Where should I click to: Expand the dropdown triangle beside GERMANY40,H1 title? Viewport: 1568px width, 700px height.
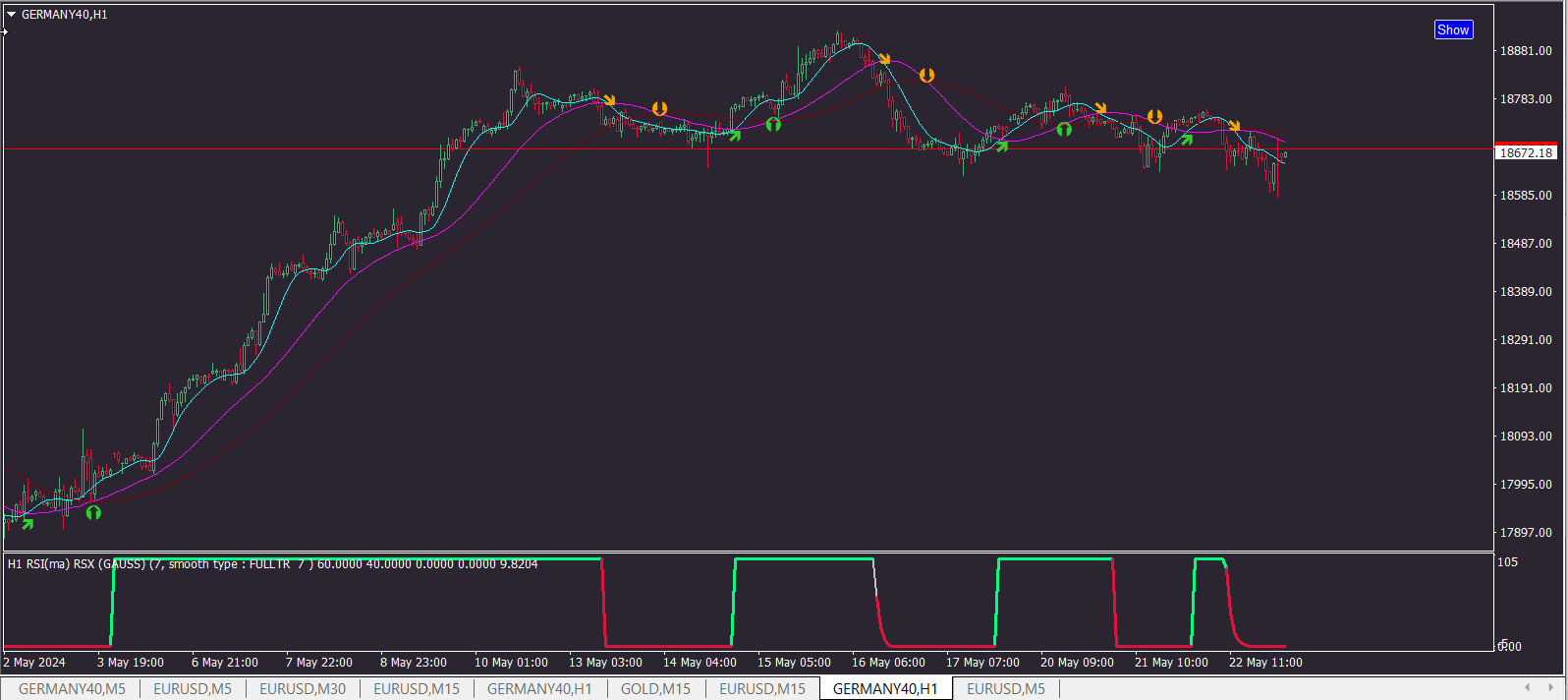pos(11,15)
